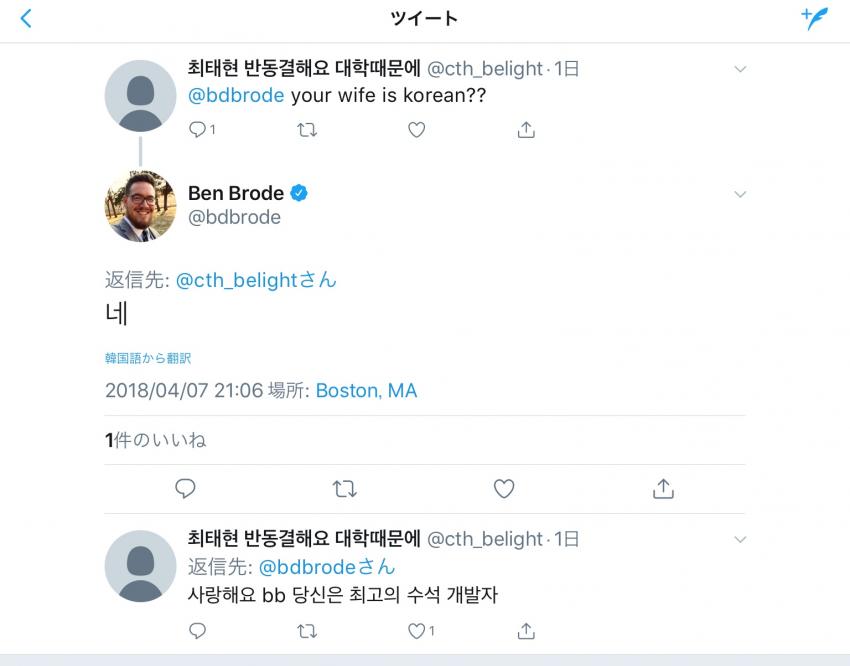Viewport: 850px width, 666px height.
Task: Like the bottom reply tweet with 1 like
Action: pos(418,631)
